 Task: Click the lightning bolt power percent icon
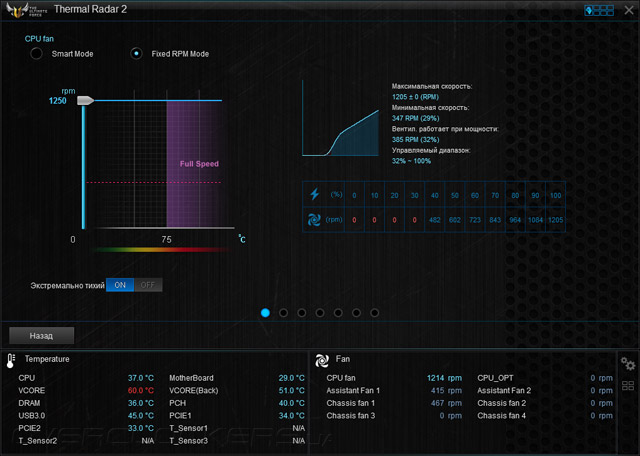click(x=314, y=194)
